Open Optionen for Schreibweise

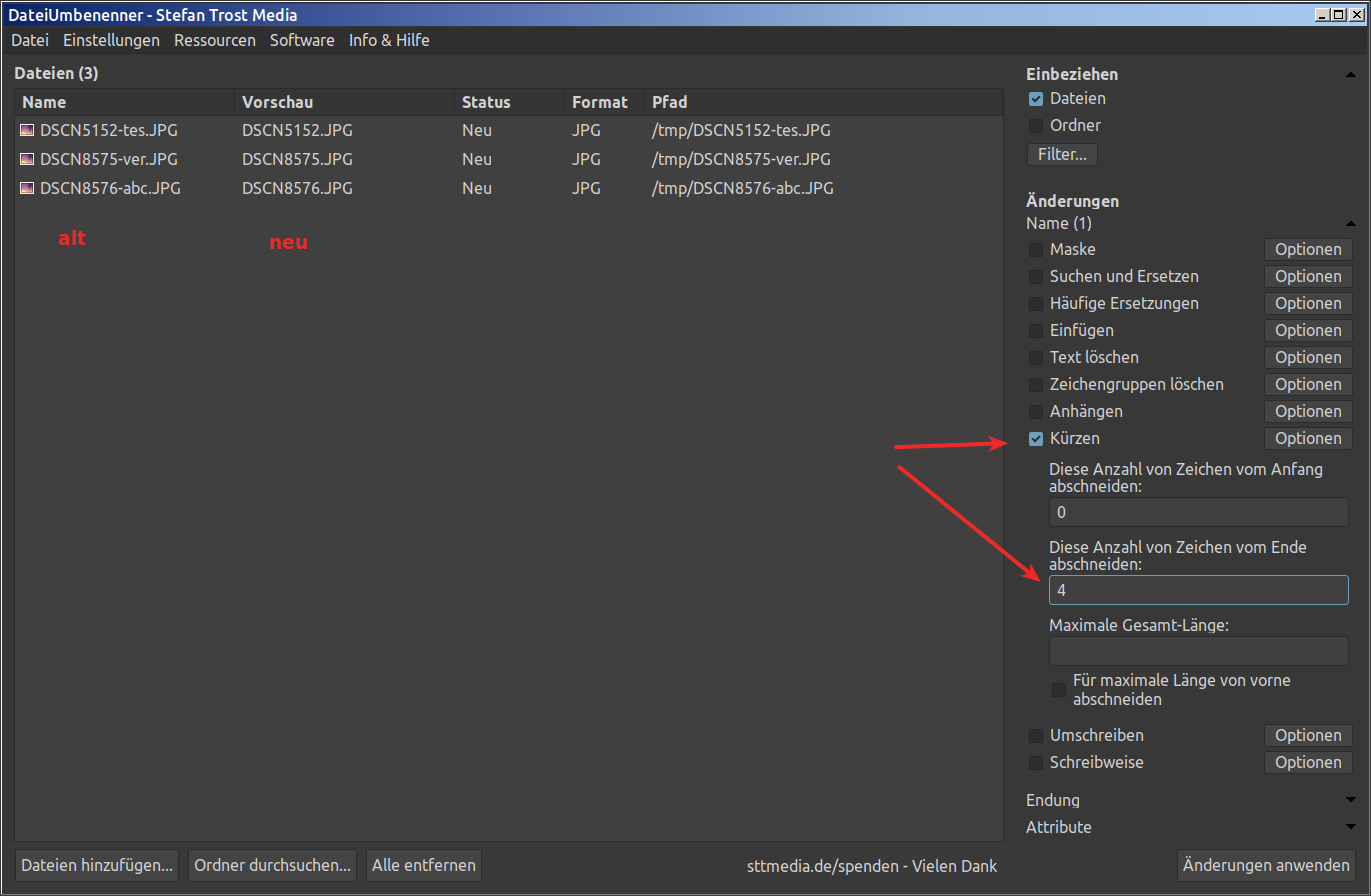pyautogui.click(x=1308, y=763)
